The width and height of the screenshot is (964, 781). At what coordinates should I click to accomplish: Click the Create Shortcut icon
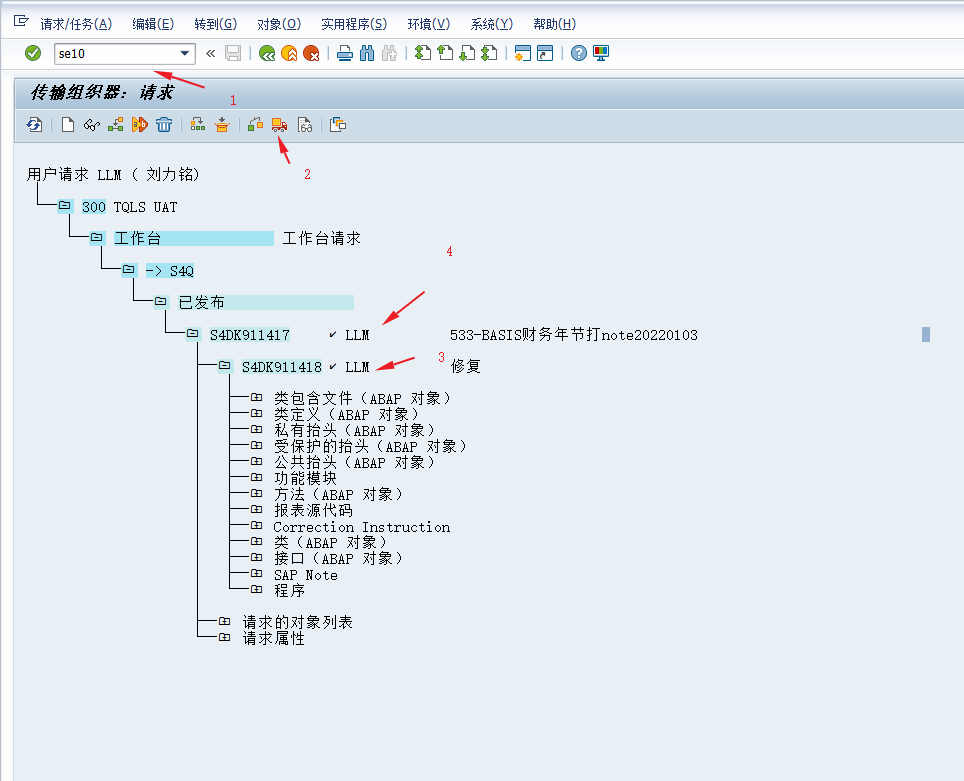click(x=545, y=54)
